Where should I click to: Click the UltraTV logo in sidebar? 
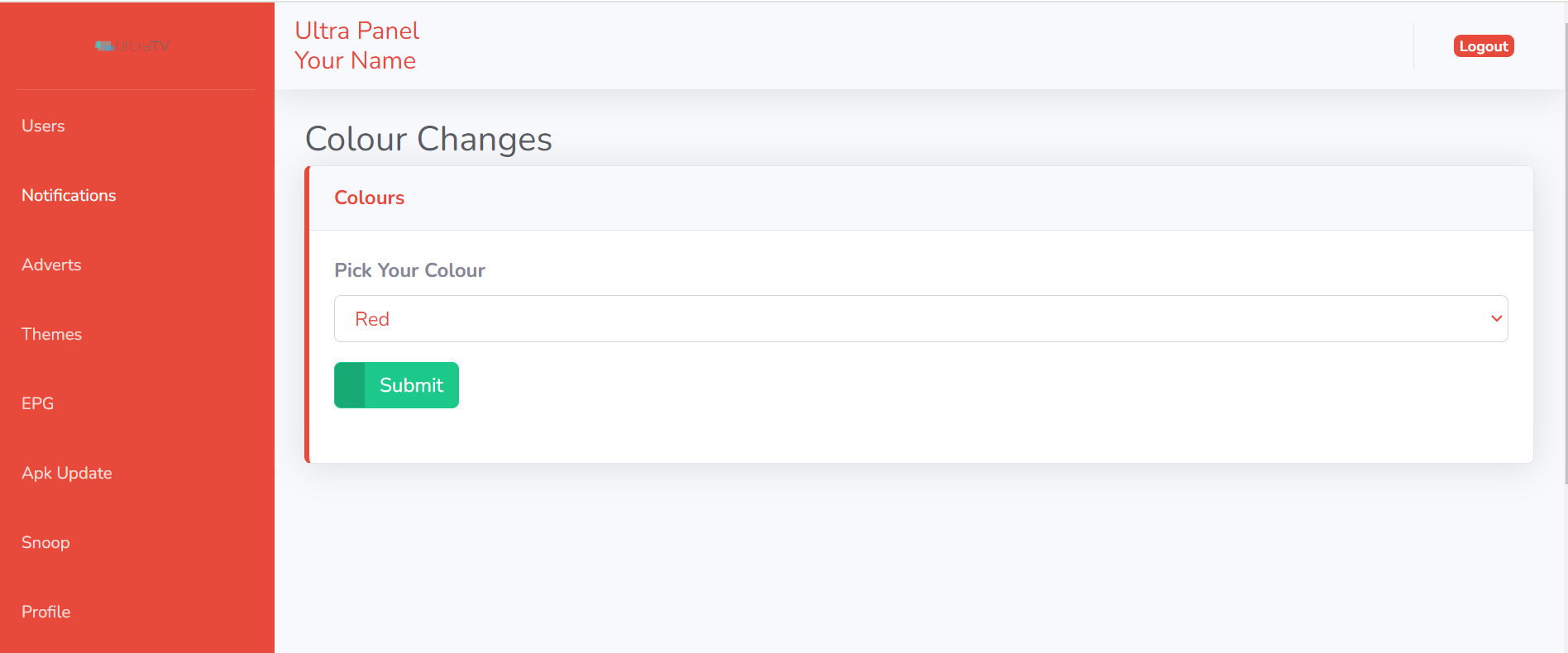click(132, 46)
